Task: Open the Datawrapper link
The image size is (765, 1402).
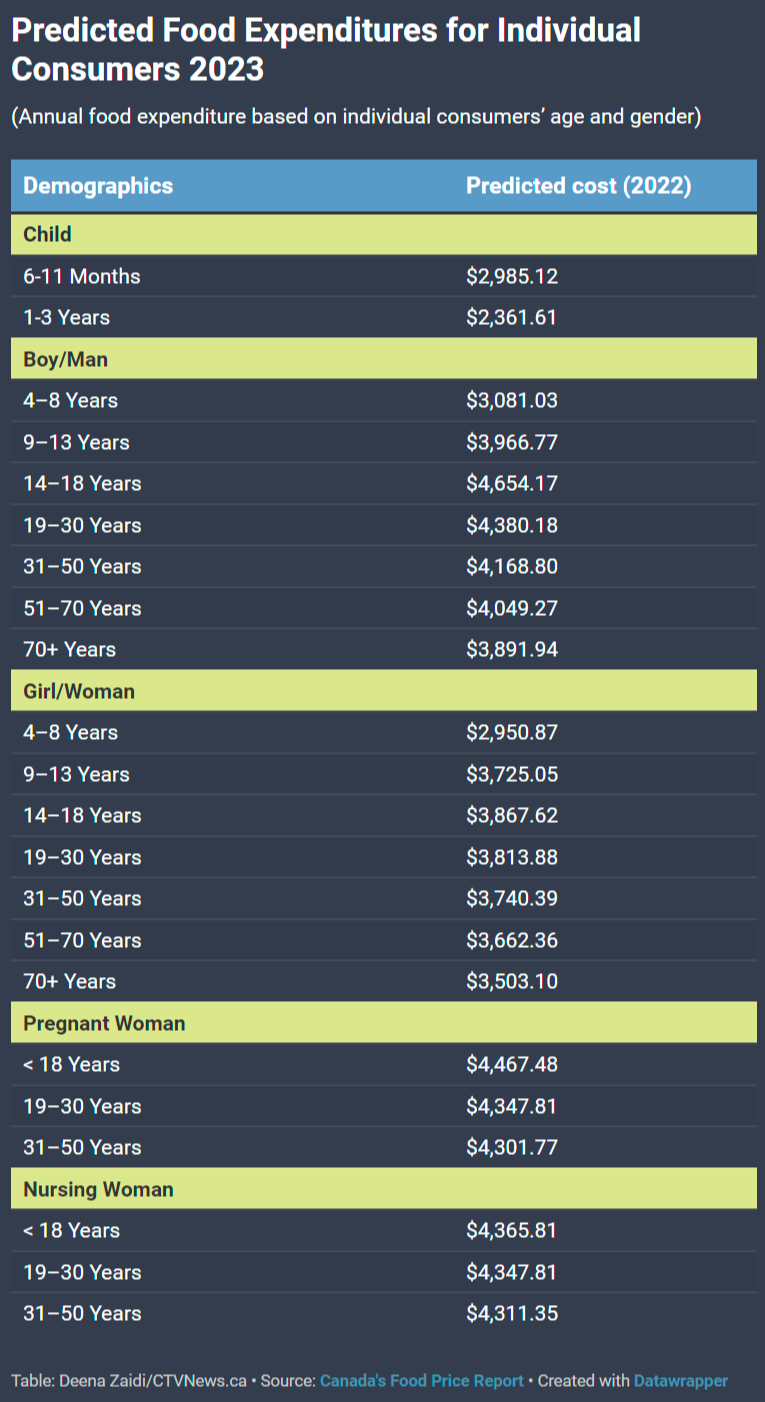Action: pos(681,1380)
